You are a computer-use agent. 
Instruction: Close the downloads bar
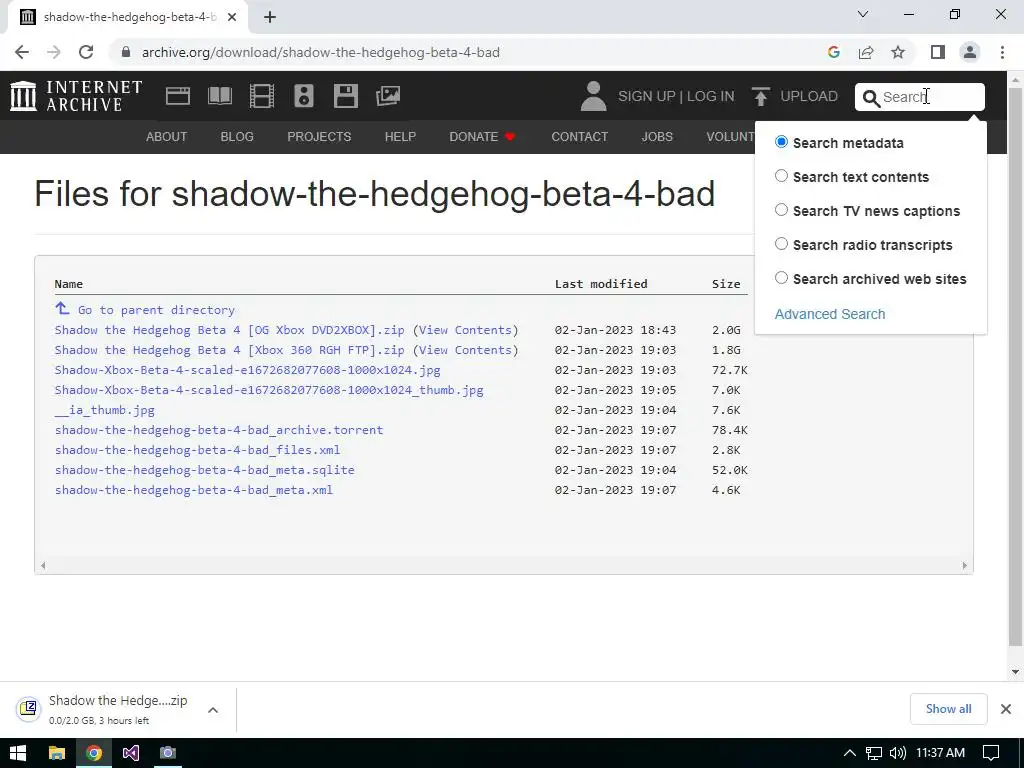1006,709
